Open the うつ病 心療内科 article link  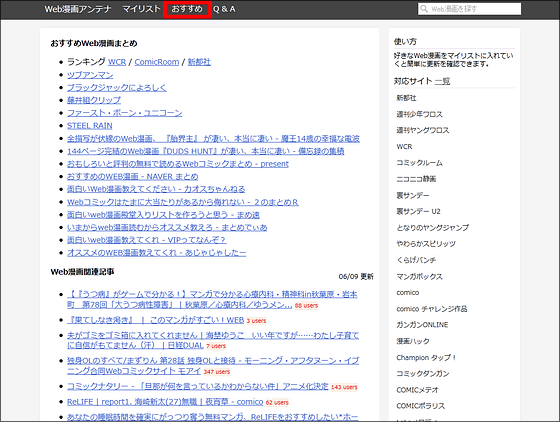212,300
